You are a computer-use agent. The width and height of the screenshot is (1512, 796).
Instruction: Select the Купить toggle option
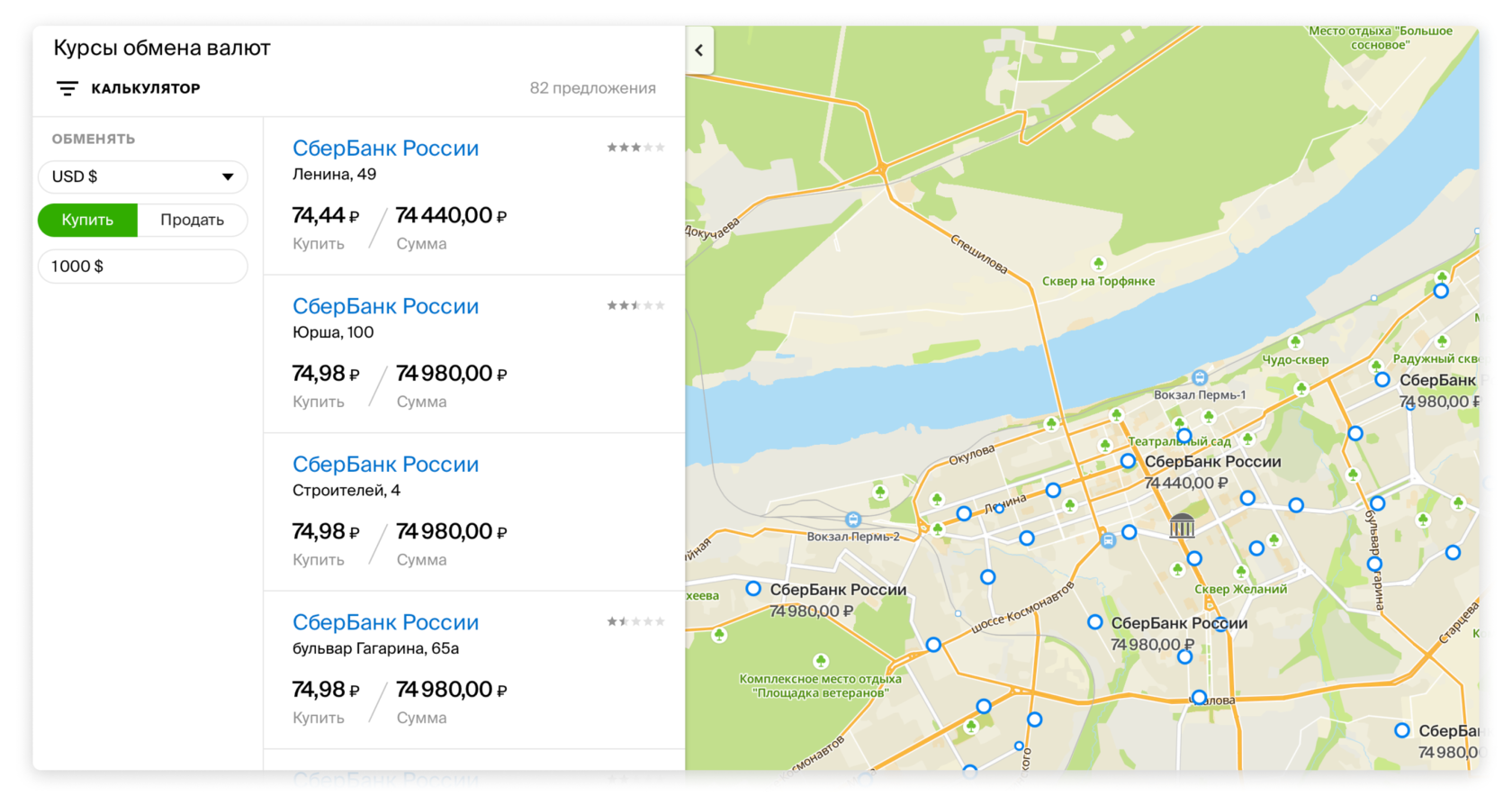[x=87, y=220]
